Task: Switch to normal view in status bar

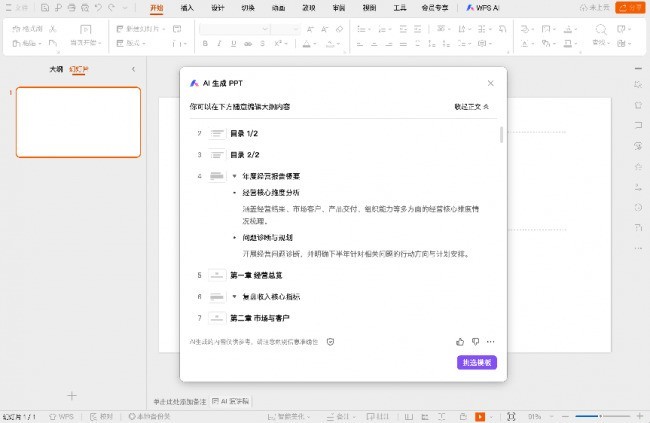Action: point(409,416)
